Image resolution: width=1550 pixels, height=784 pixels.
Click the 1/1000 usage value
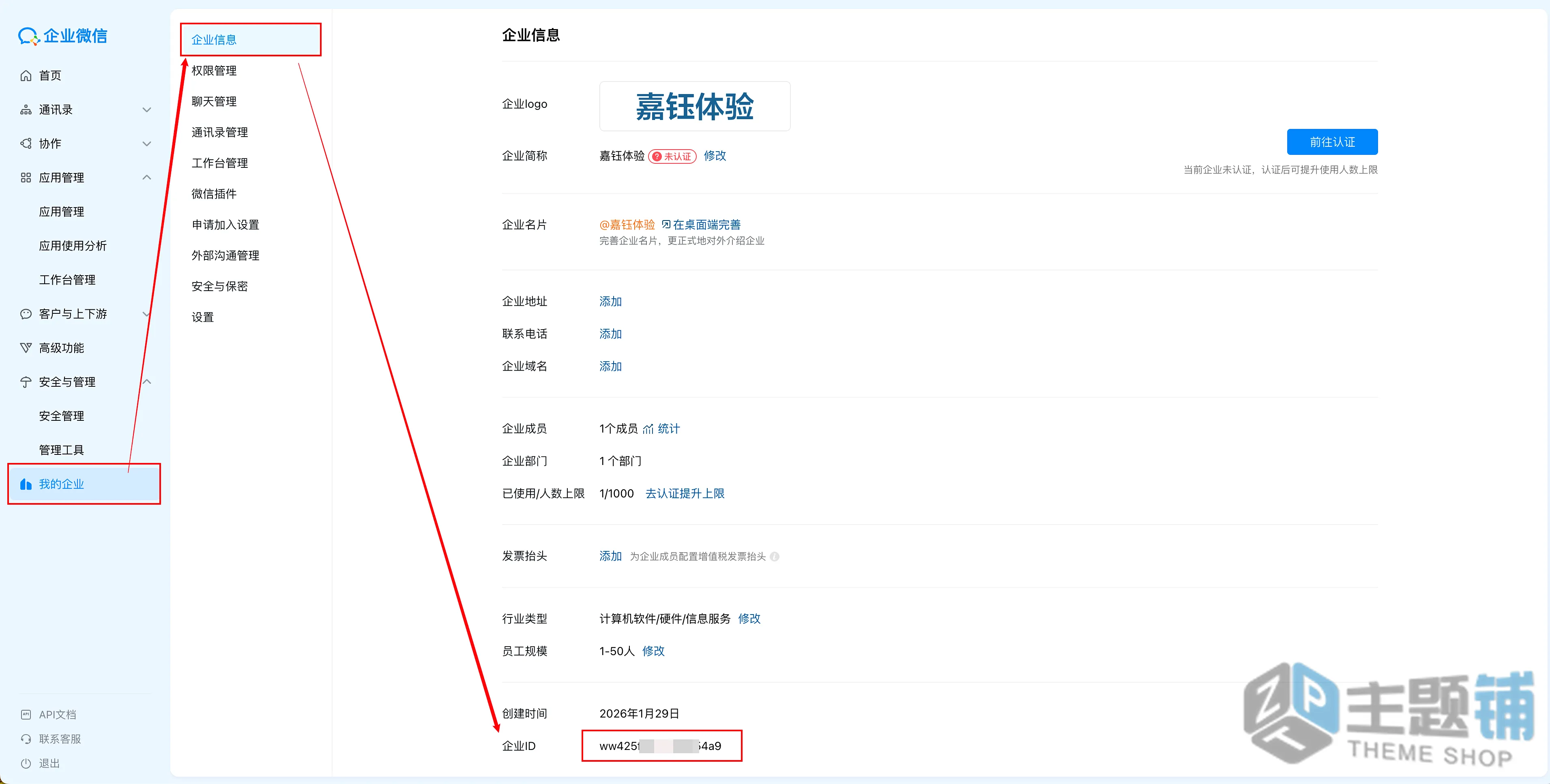pos(616,494)
